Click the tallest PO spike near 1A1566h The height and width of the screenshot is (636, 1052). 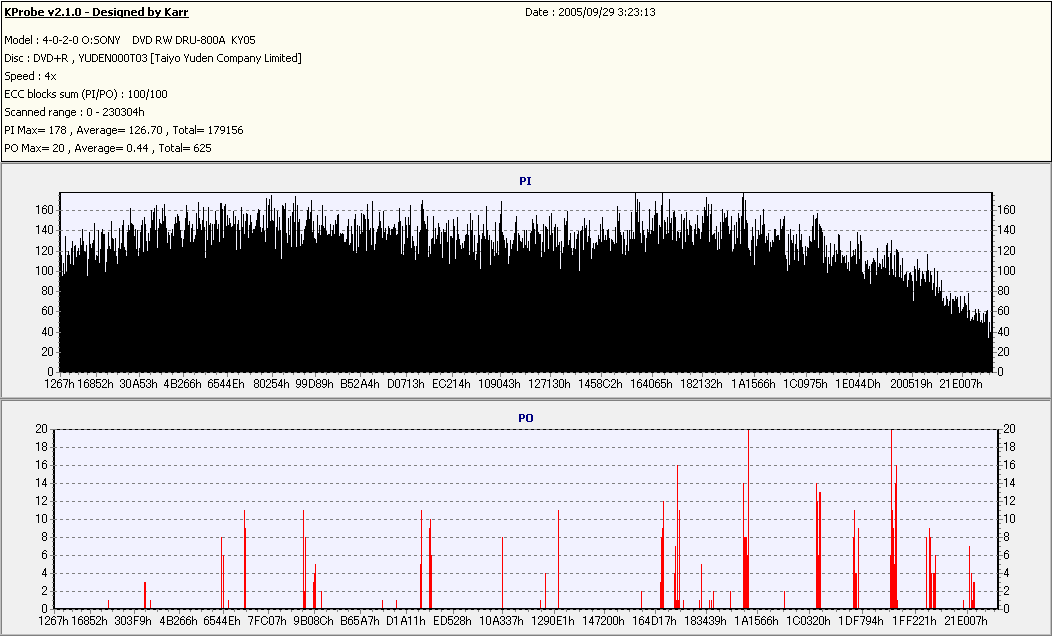tap(748, 519)
